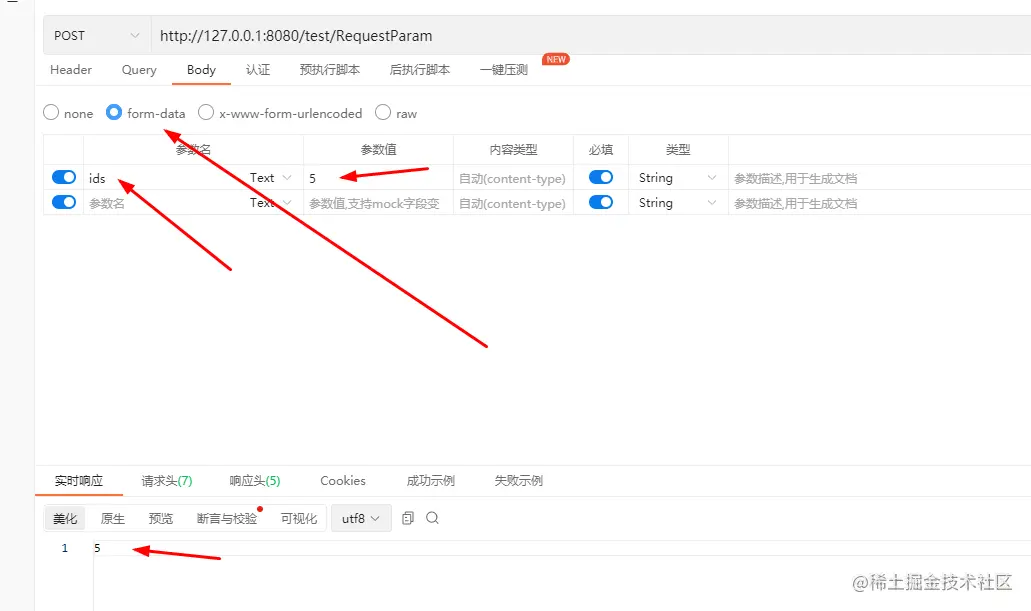Screen dimensions: 1031x611
Task: Click the empty 参数名 field in second row
Action: (164, 203)
